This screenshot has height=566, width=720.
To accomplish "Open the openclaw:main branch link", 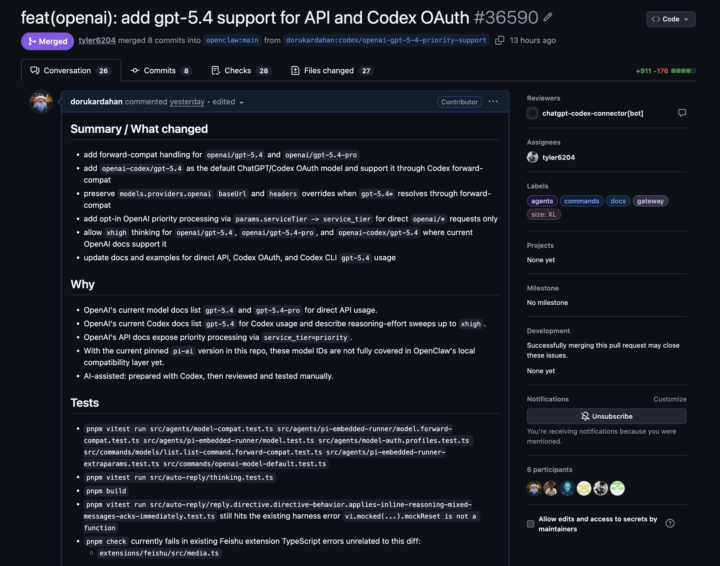I will pyautogui.click(x=232, y=40).
